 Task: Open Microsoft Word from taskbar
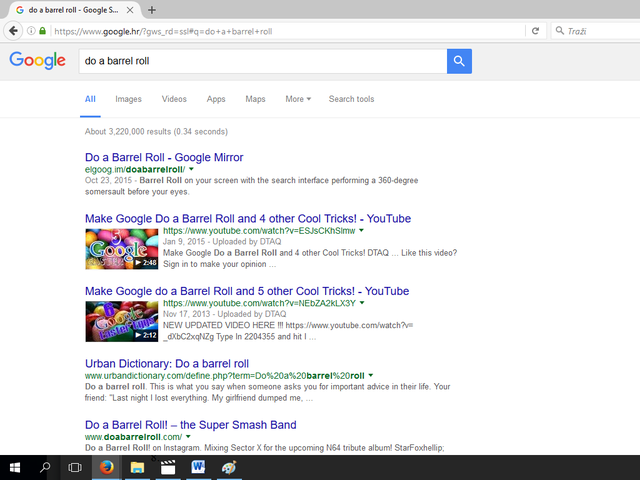coord(198,468)
